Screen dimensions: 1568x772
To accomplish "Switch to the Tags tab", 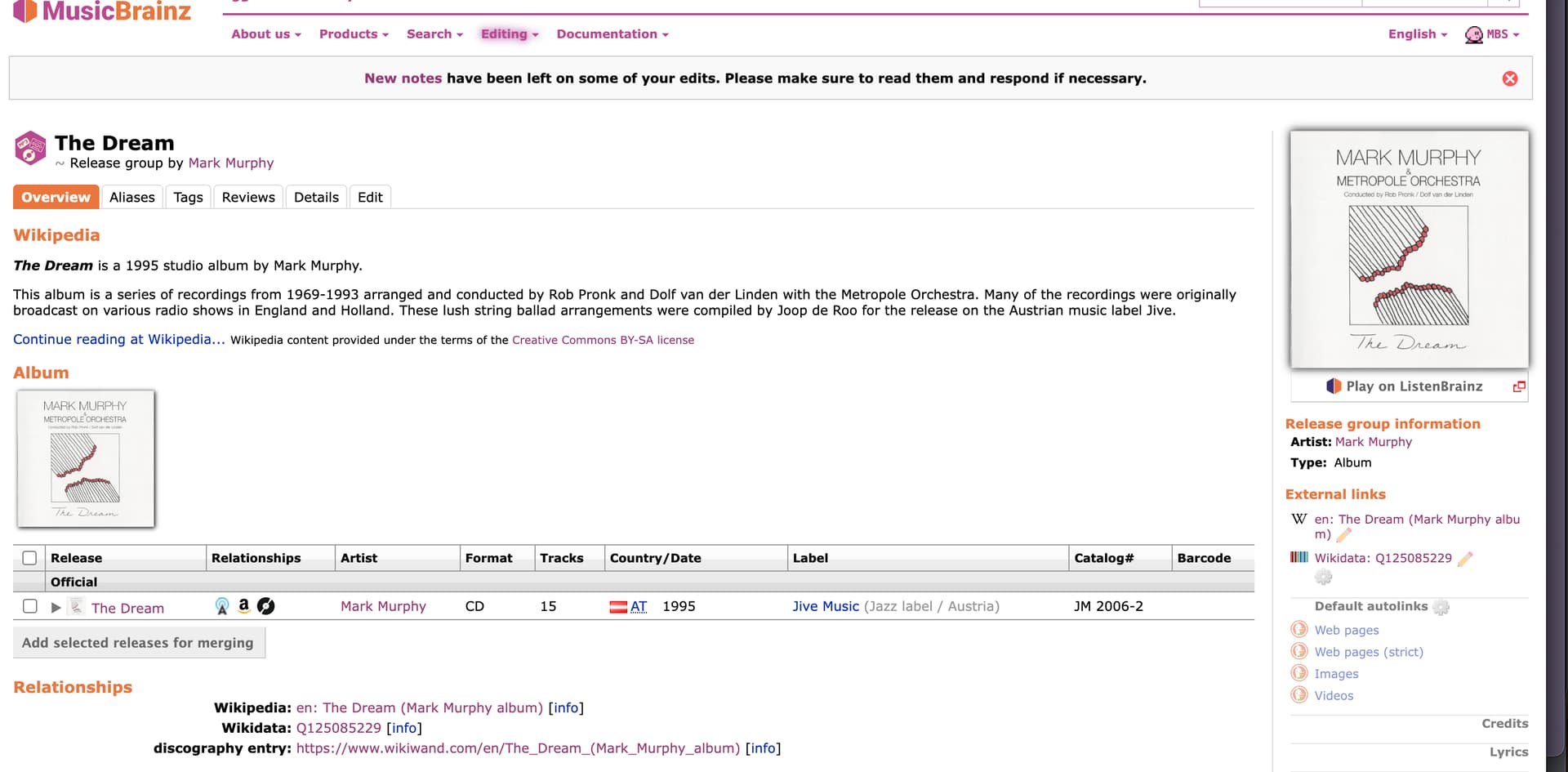I will pos(188,197).
